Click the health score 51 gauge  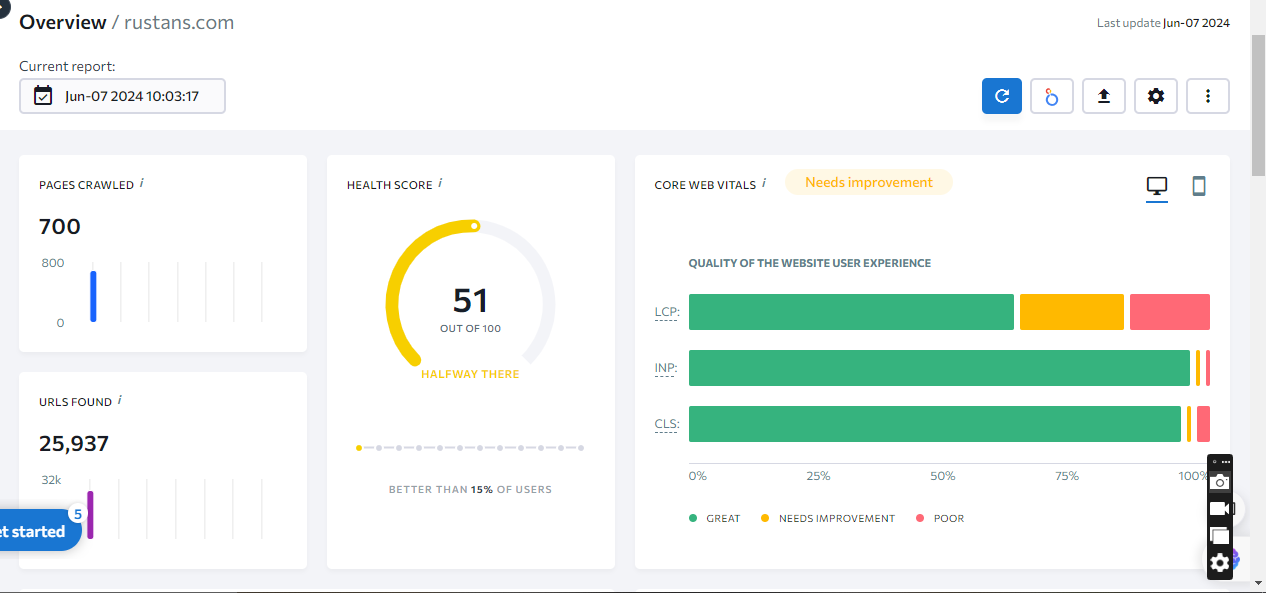click(471, 300)
